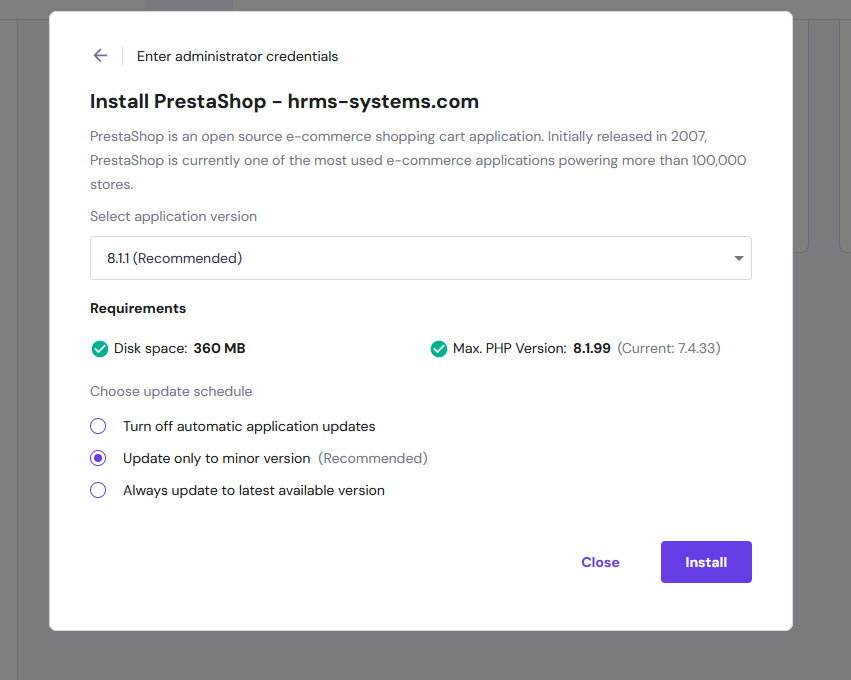Screen dimensions: 851x680
Task: Click the green checkmark beside Max. PHP Version
Action: pyautogui.click(x=438, y=349)
